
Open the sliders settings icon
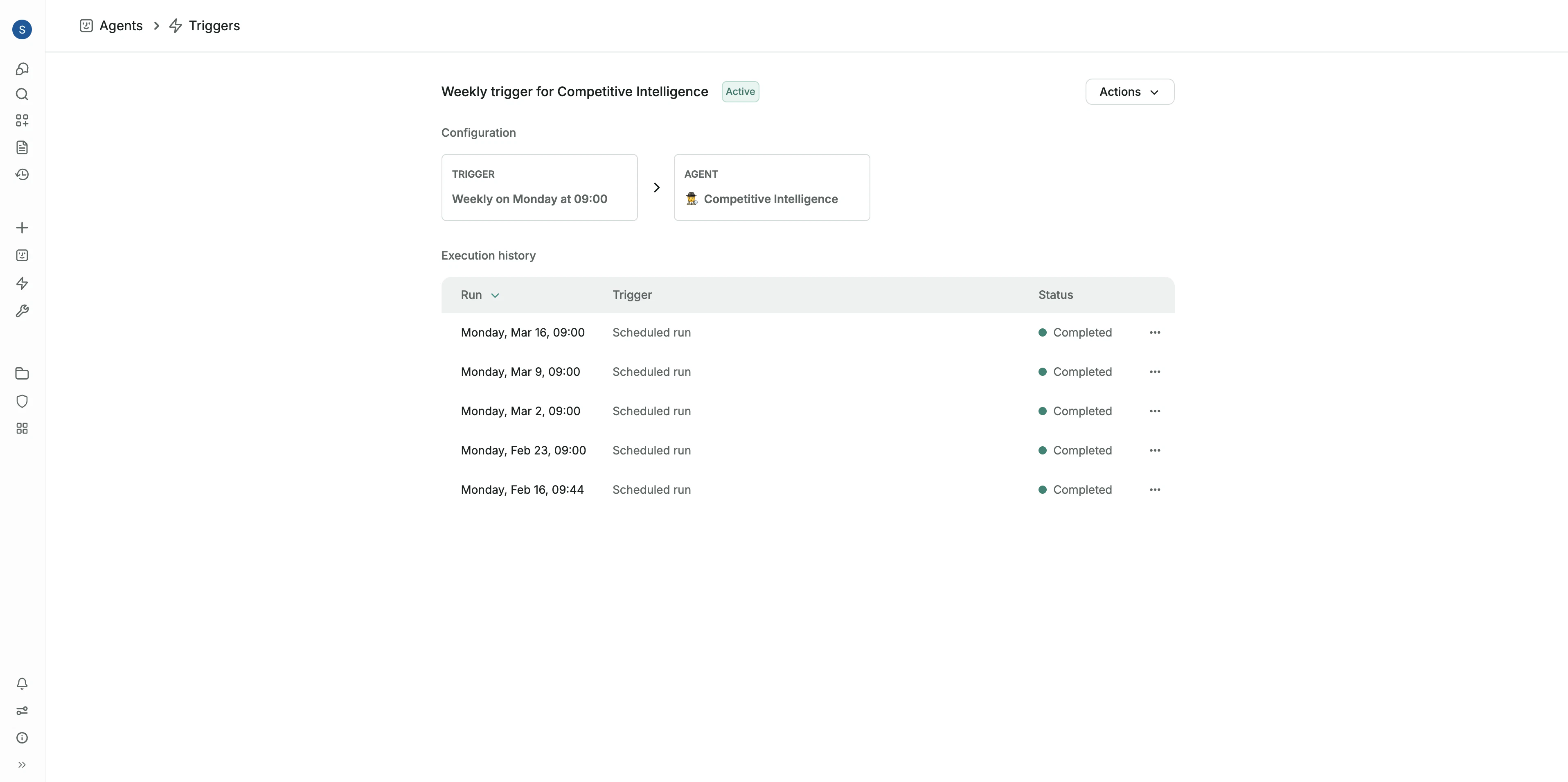[x=22, y=711]
